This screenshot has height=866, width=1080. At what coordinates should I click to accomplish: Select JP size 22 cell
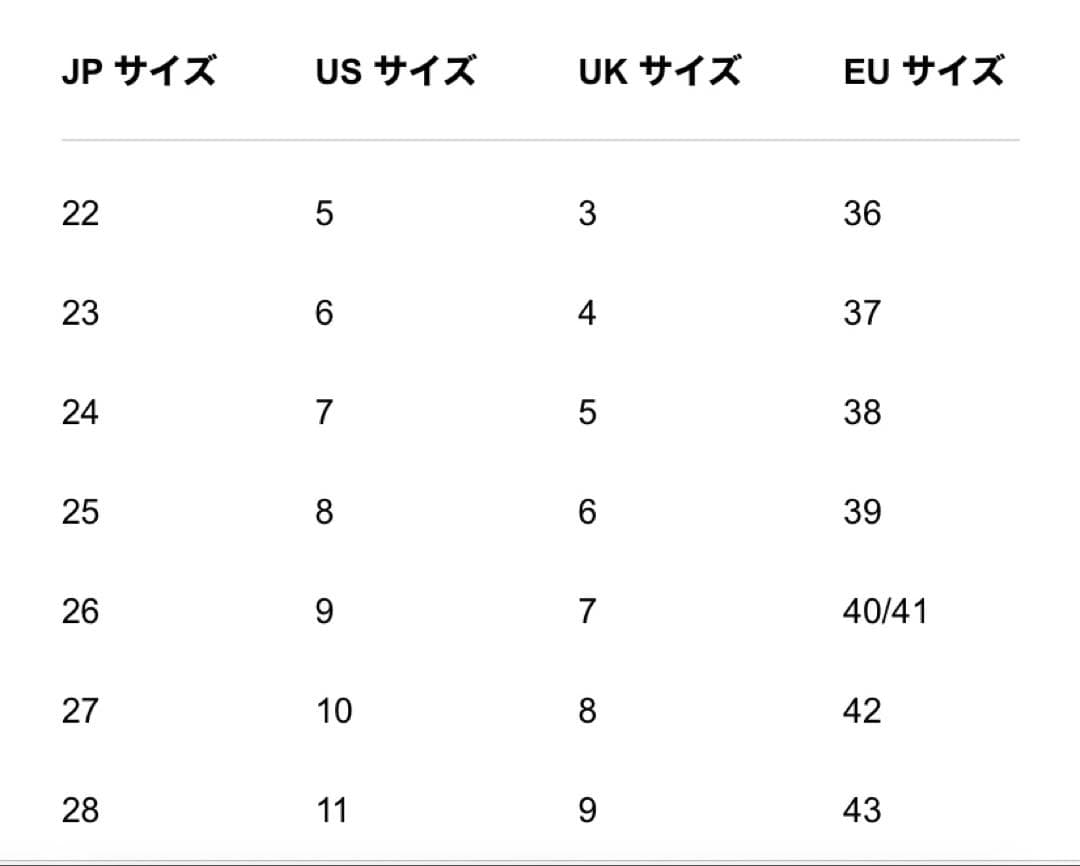pyautogui.click(x=80, y=213)
